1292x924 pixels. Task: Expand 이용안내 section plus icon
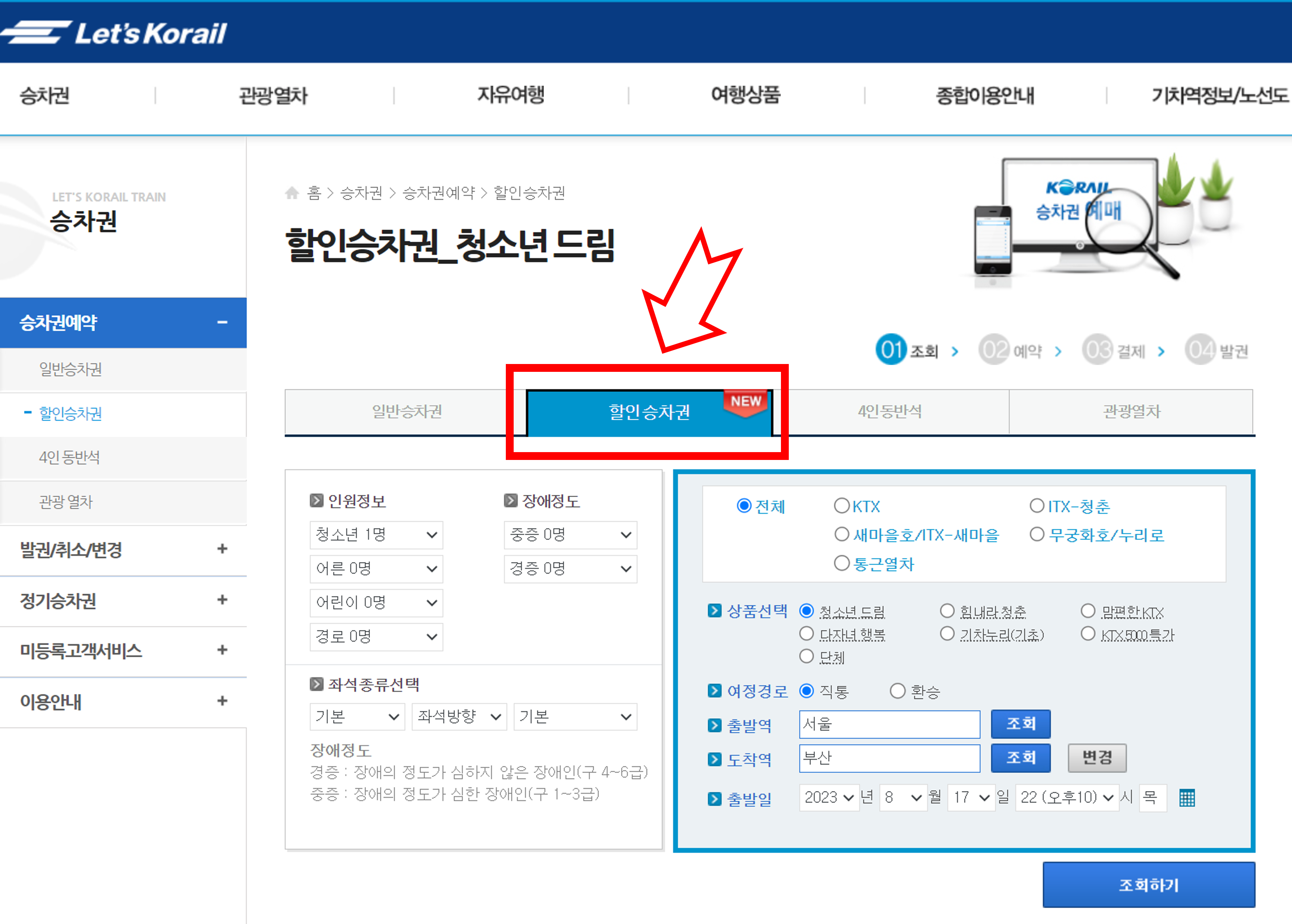tap(222, 701)
